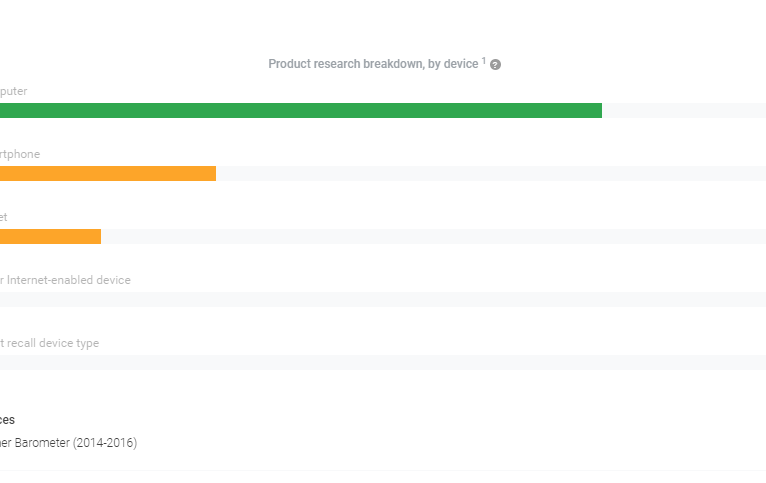Click the year range '(2014-2016)' in the source
The width and height of the screenshot is (766, 483).
(104, 442)
